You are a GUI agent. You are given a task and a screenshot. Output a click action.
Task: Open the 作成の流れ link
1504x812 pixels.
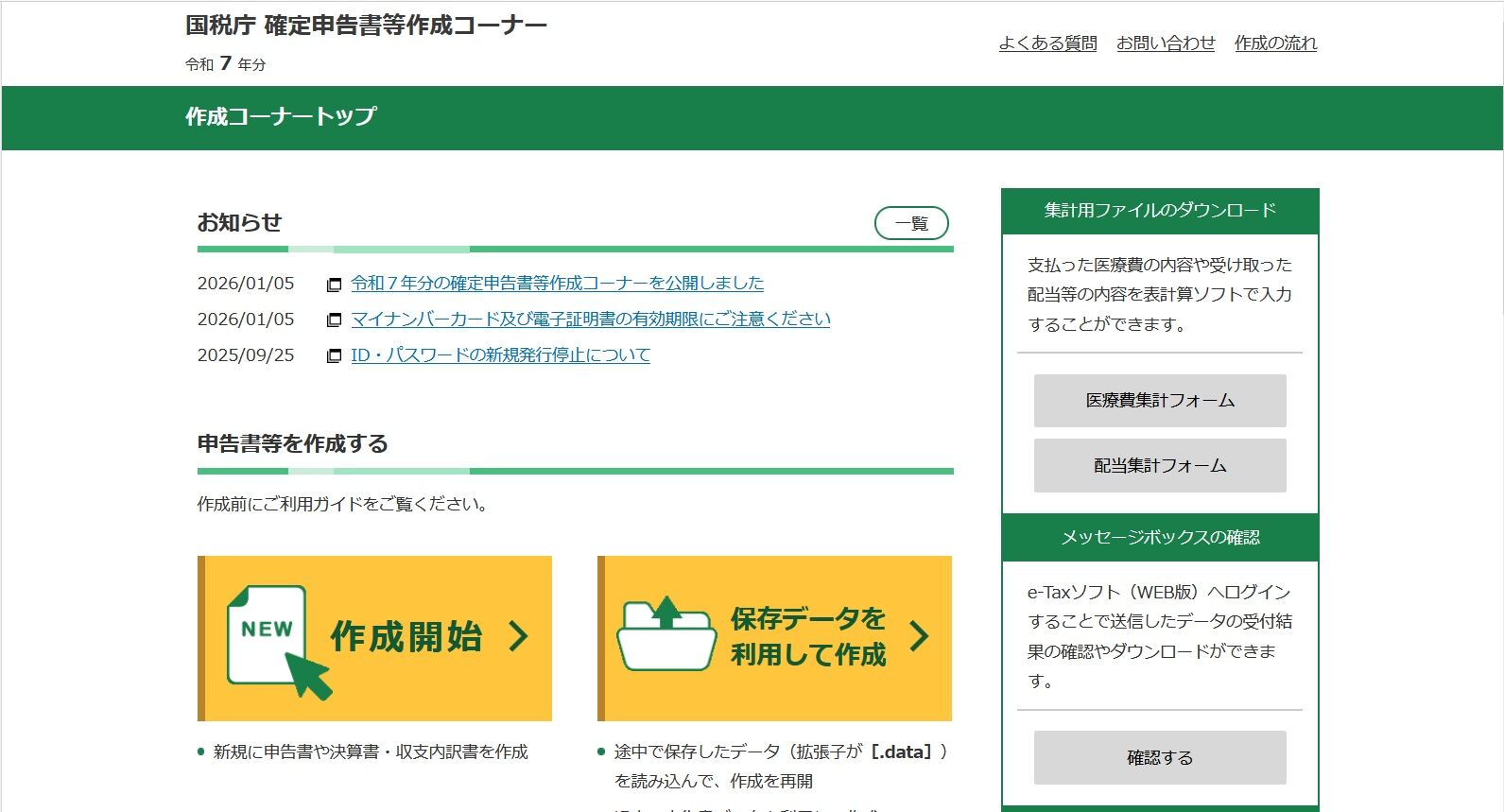(x=1275, y=43)
